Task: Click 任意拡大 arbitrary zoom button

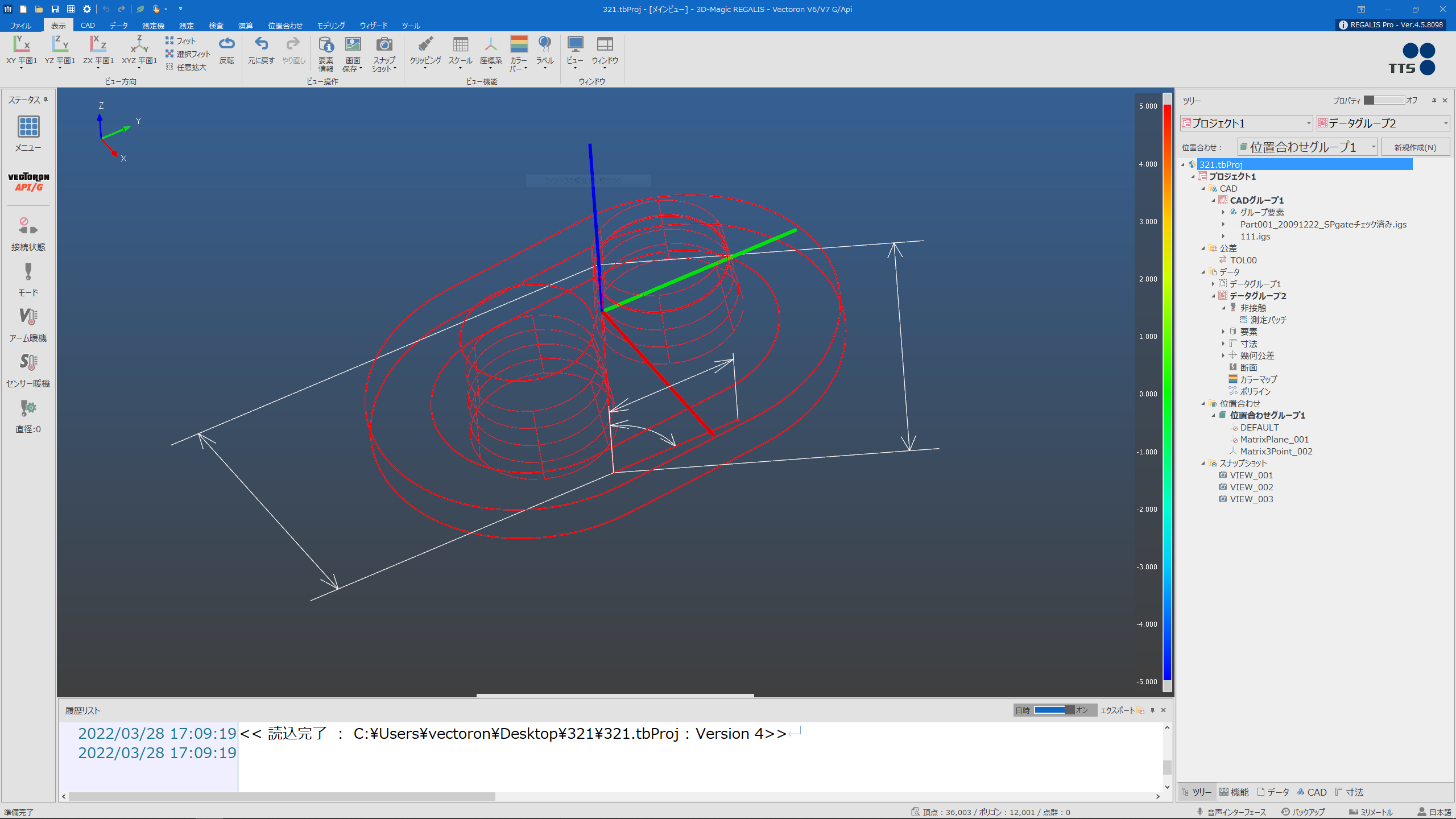Action: 186,67
